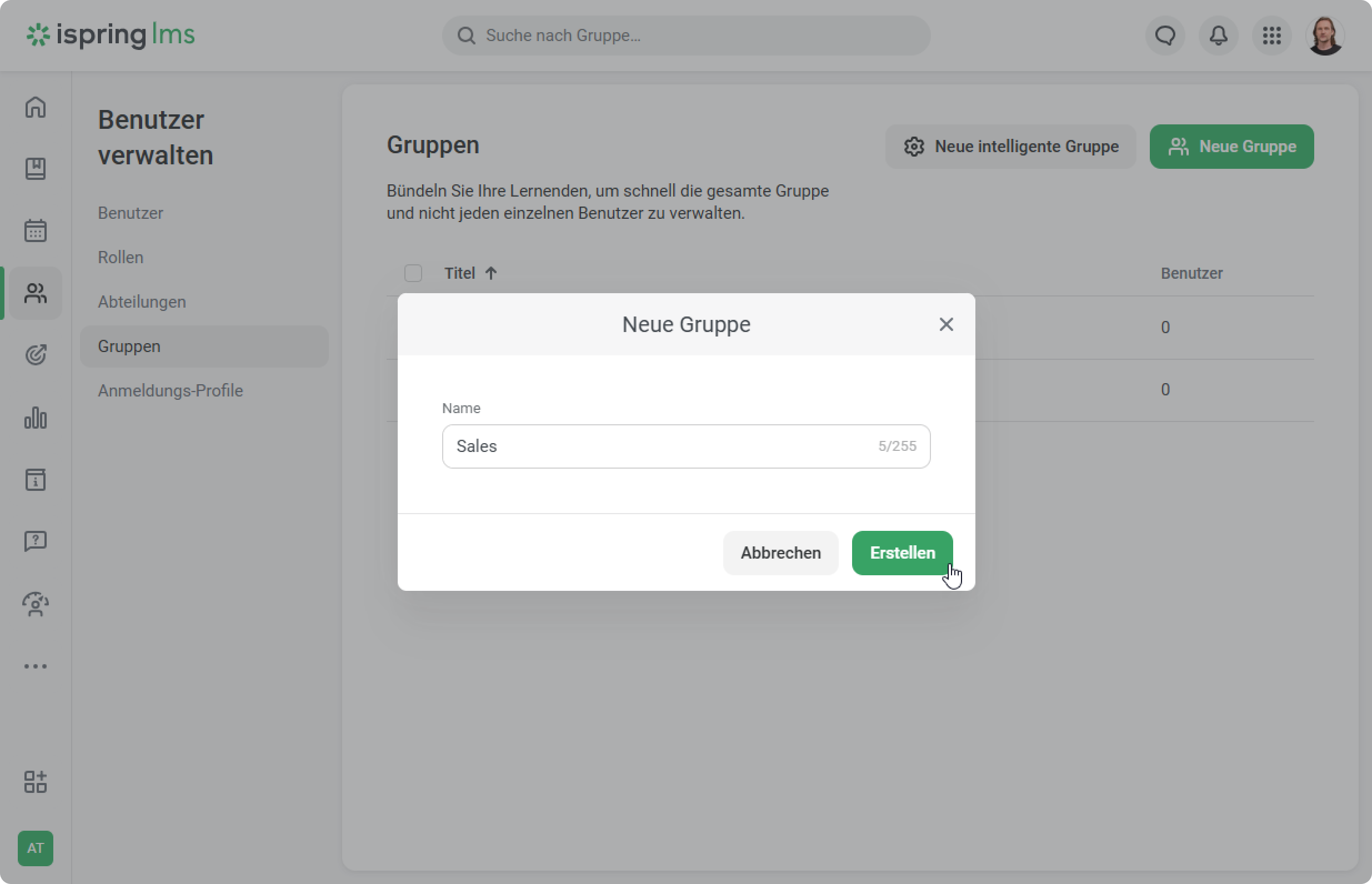
Task: Click the bar chart reports icon
Action: point(36,418)
